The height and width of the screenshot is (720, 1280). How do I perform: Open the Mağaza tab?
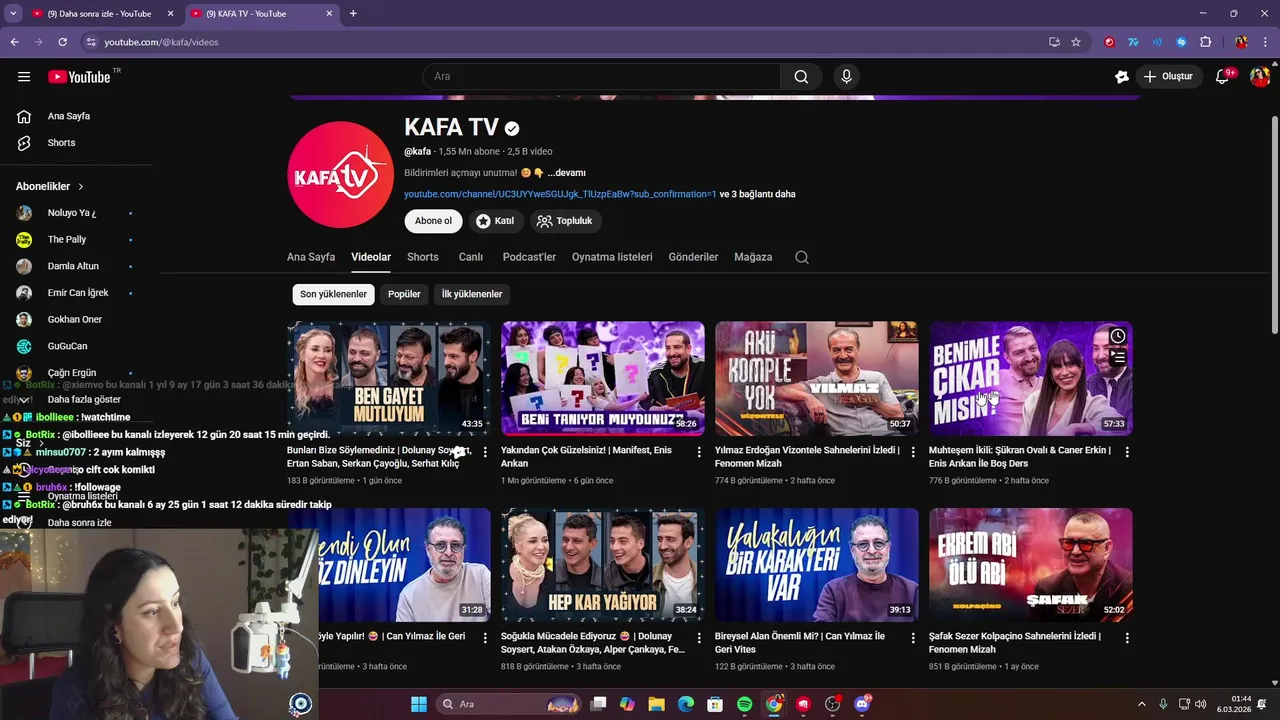pos(753,257)
